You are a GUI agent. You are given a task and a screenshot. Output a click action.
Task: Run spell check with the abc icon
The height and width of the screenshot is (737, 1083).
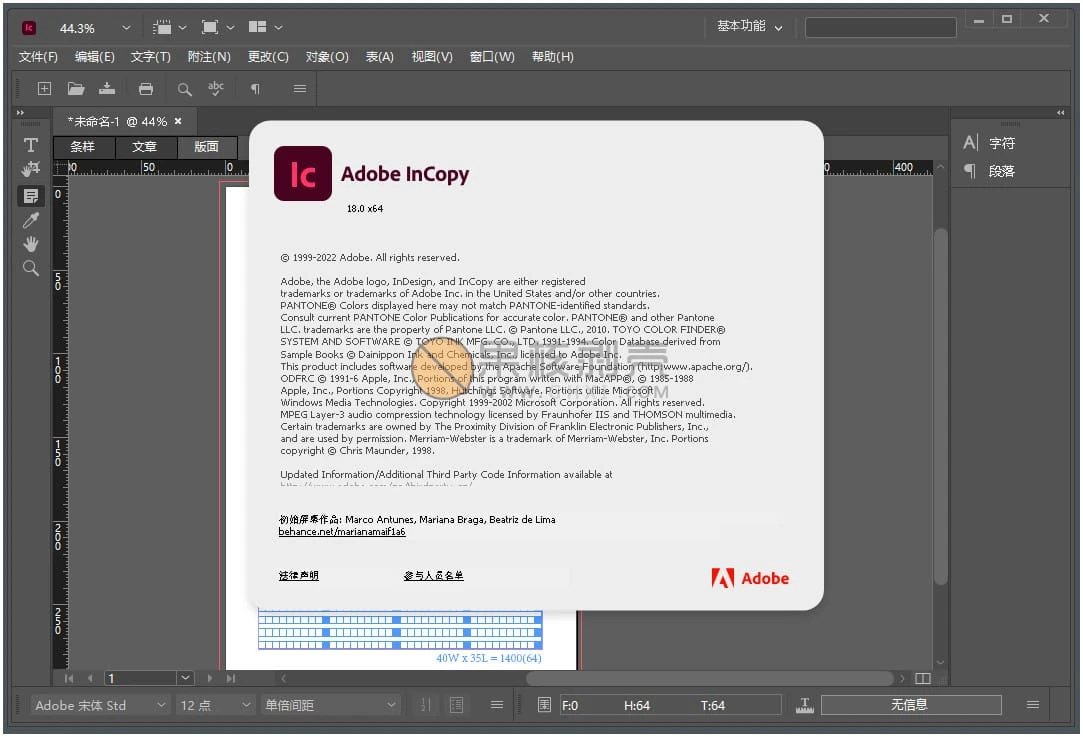(x=215, y=88)
